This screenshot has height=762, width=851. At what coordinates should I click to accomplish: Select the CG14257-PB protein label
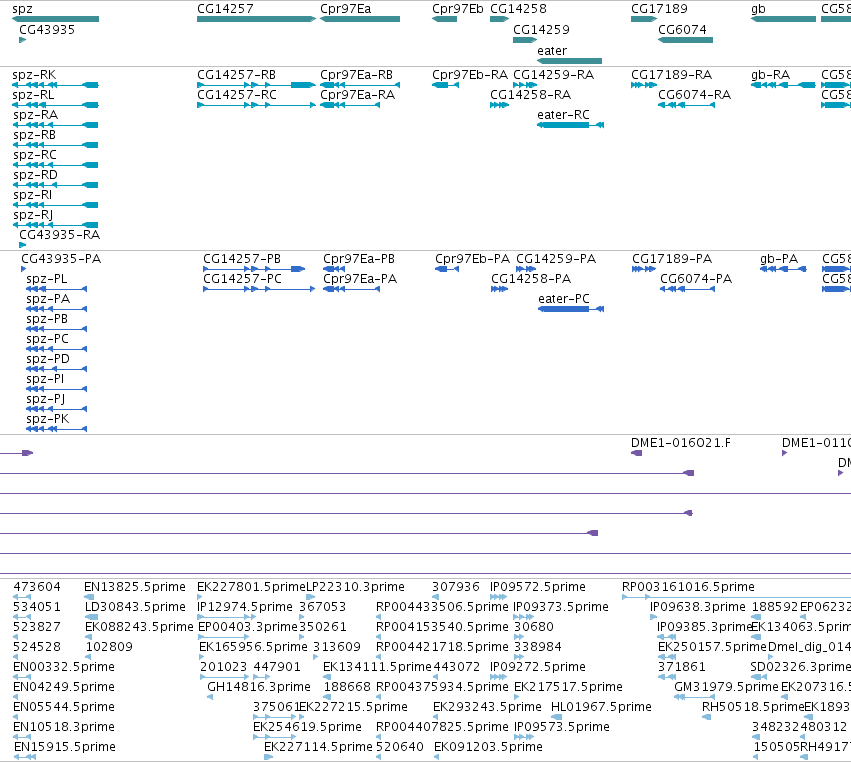(242, 259)
